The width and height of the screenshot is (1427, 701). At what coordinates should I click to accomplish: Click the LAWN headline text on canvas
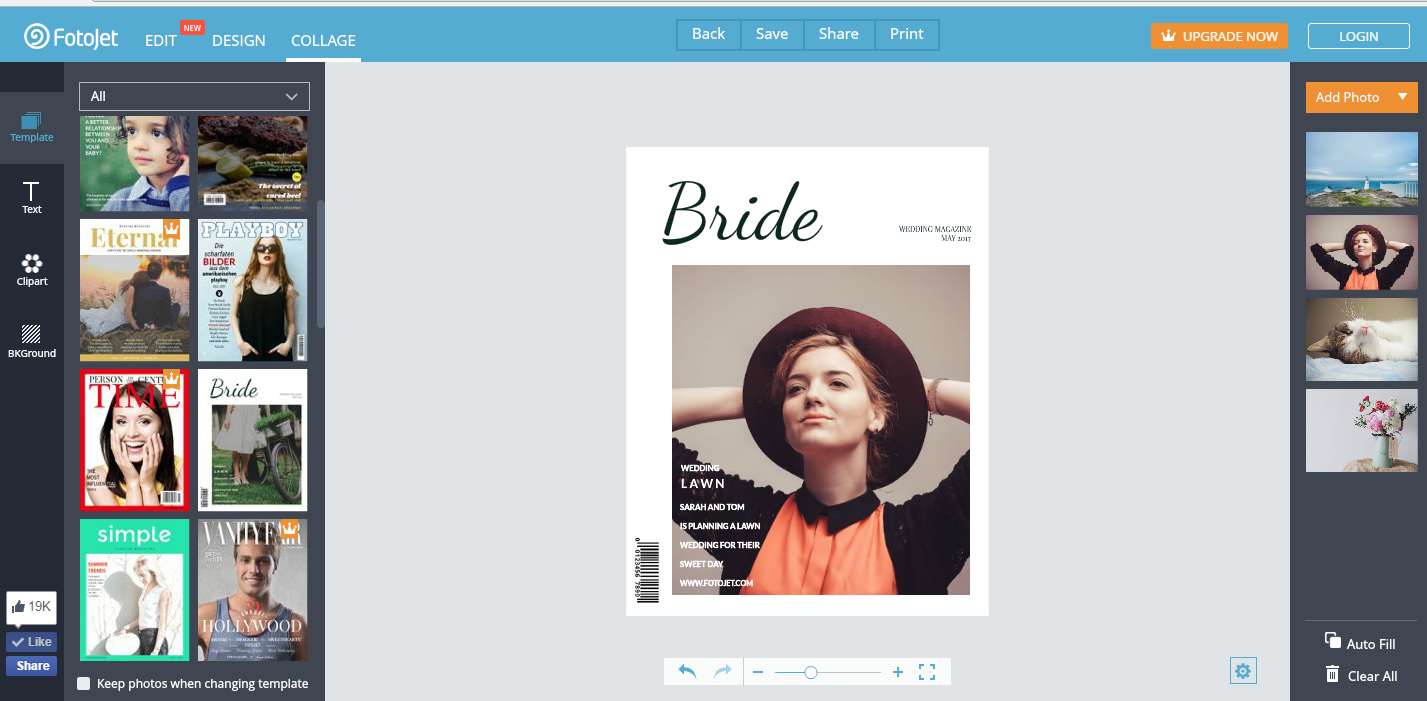click(703, 484)
